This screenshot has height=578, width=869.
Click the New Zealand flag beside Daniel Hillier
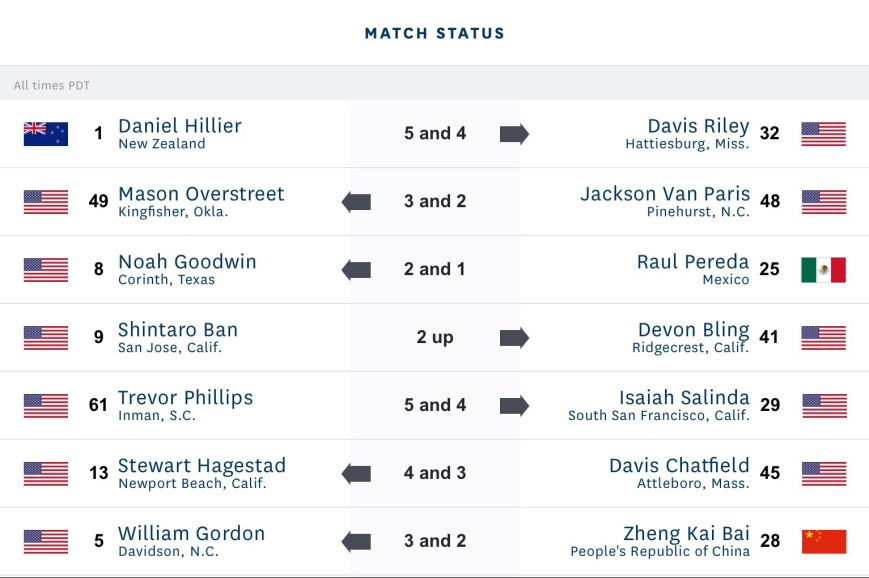(46, 134)
